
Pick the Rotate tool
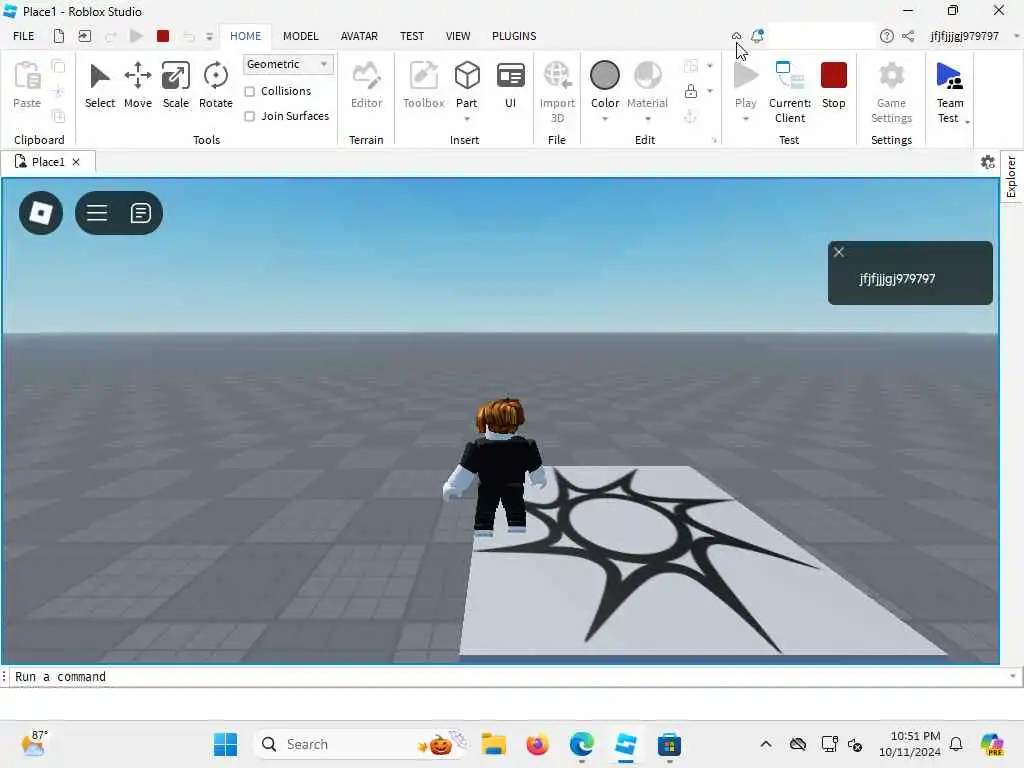tap(216, 86)
